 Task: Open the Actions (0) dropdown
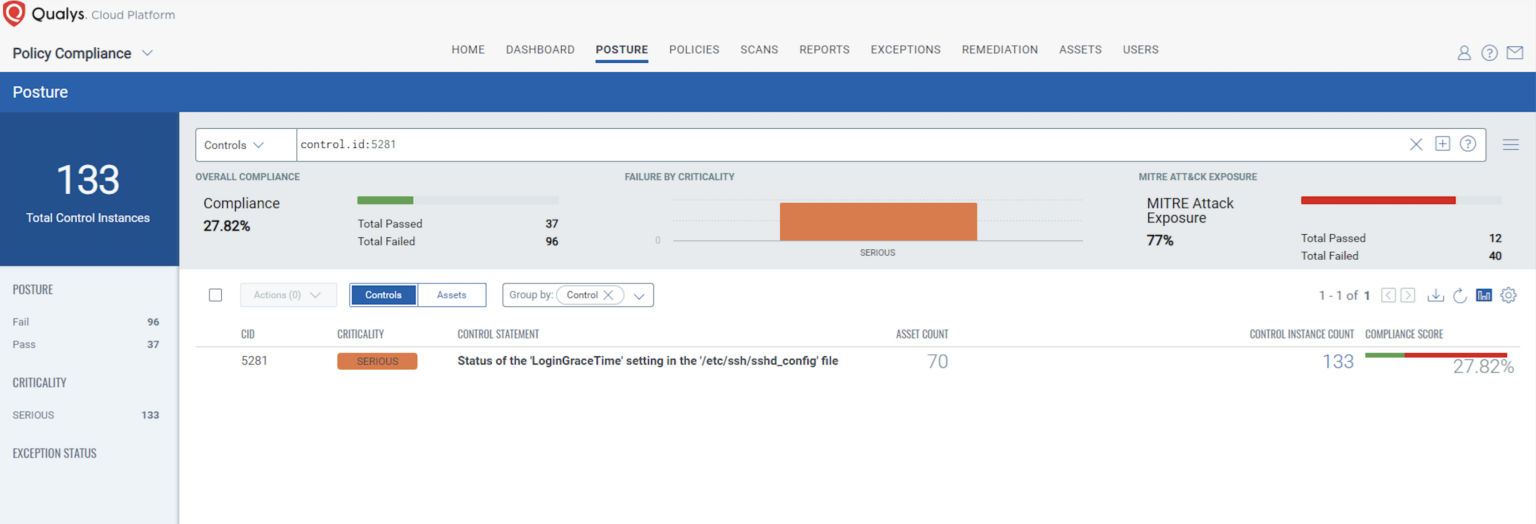click(x=288, y=295)
